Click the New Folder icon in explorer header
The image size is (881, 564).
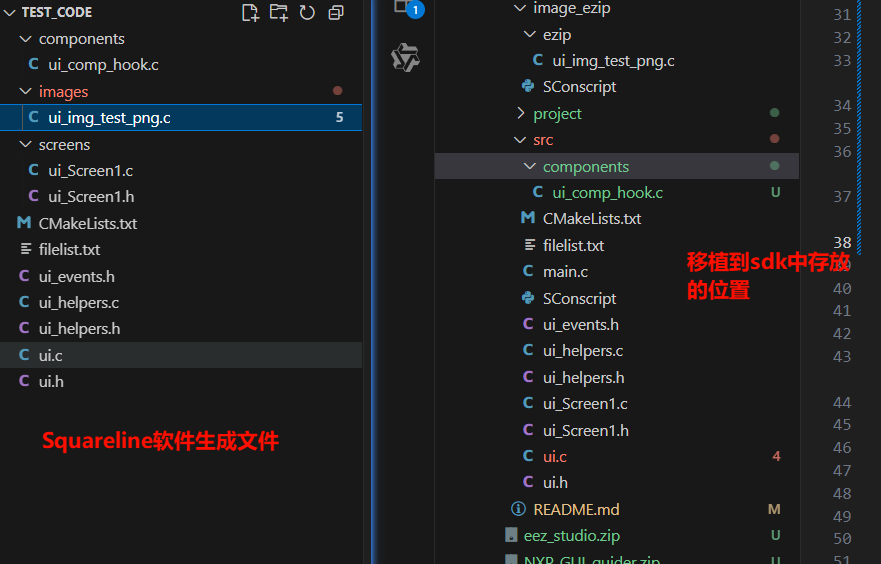click(279, 12)
